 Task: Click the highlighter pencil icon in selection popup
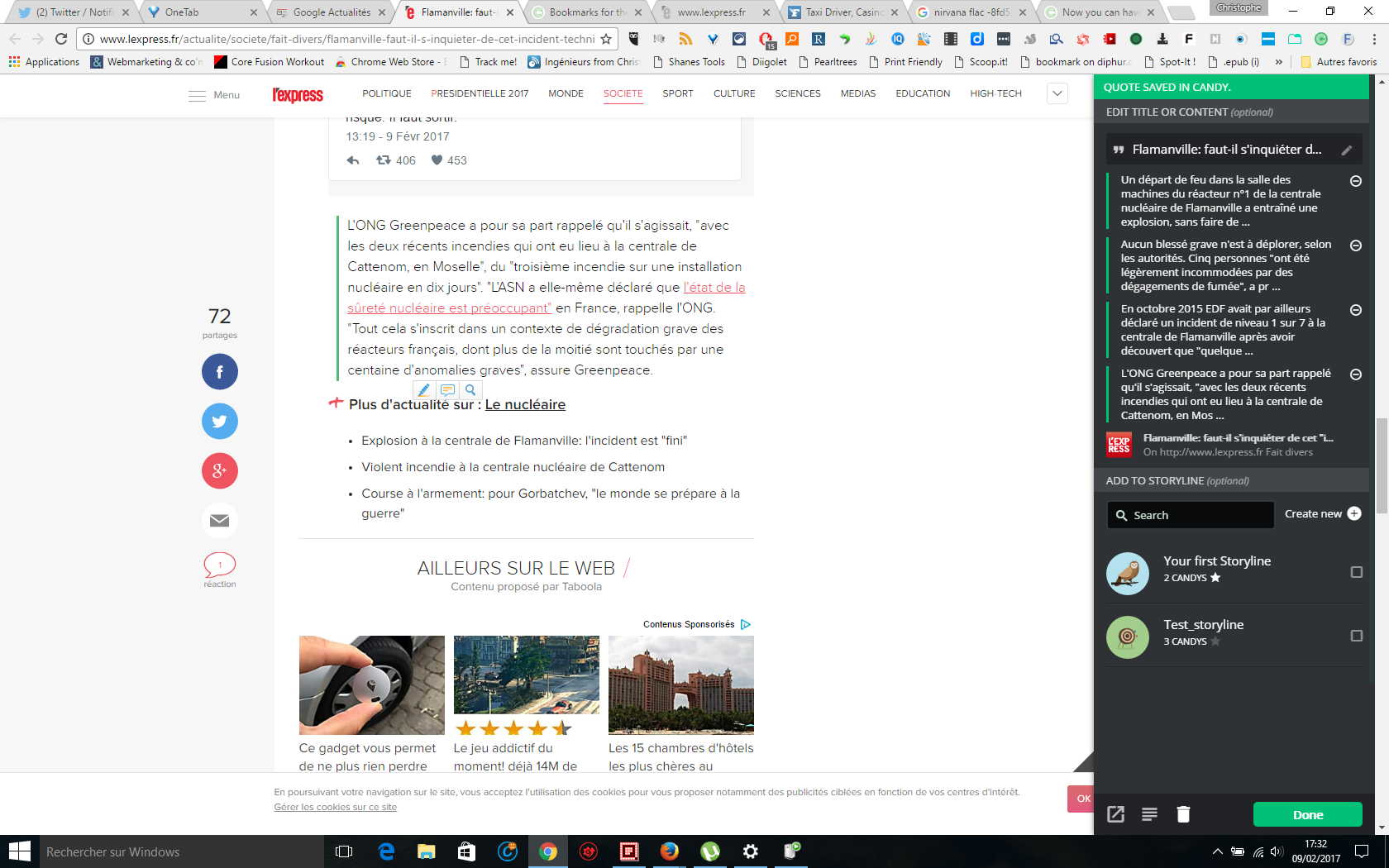click(423, 389)
